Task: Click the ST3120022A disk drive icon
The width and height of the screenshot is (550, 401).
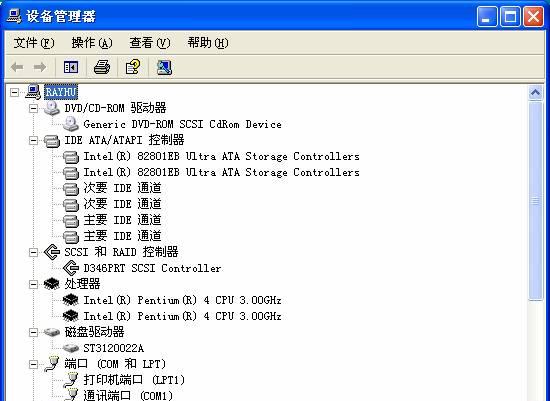Action: pyautogui.click(x=71, y=348)
